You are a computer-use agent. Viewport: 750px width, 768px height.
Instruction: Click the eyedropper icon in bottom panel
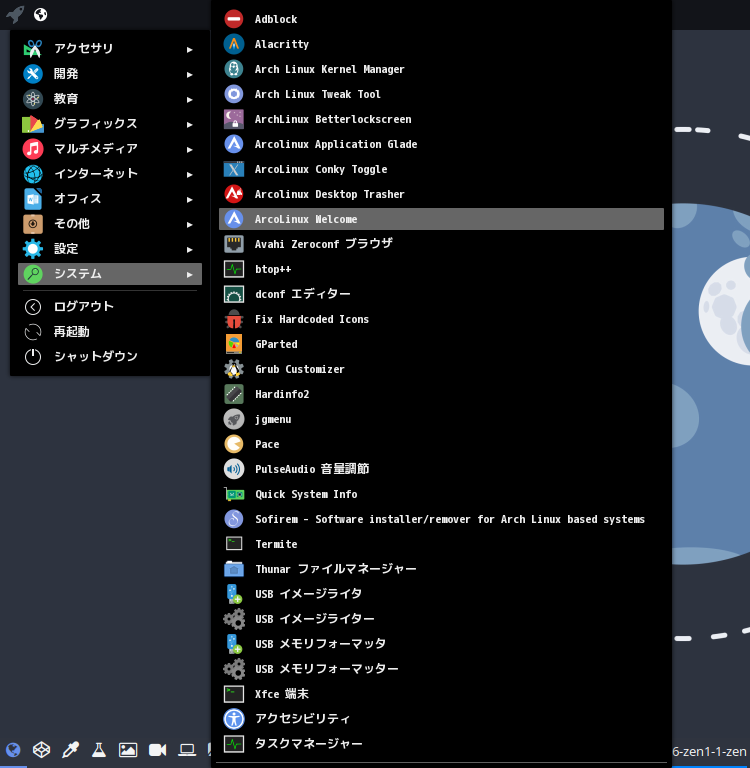pos(70,749)
